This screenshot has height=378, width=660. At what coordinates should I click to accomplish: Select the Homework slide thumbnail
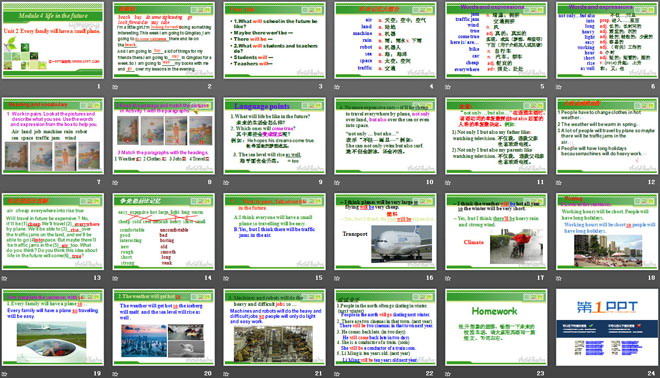pos(496,327)
